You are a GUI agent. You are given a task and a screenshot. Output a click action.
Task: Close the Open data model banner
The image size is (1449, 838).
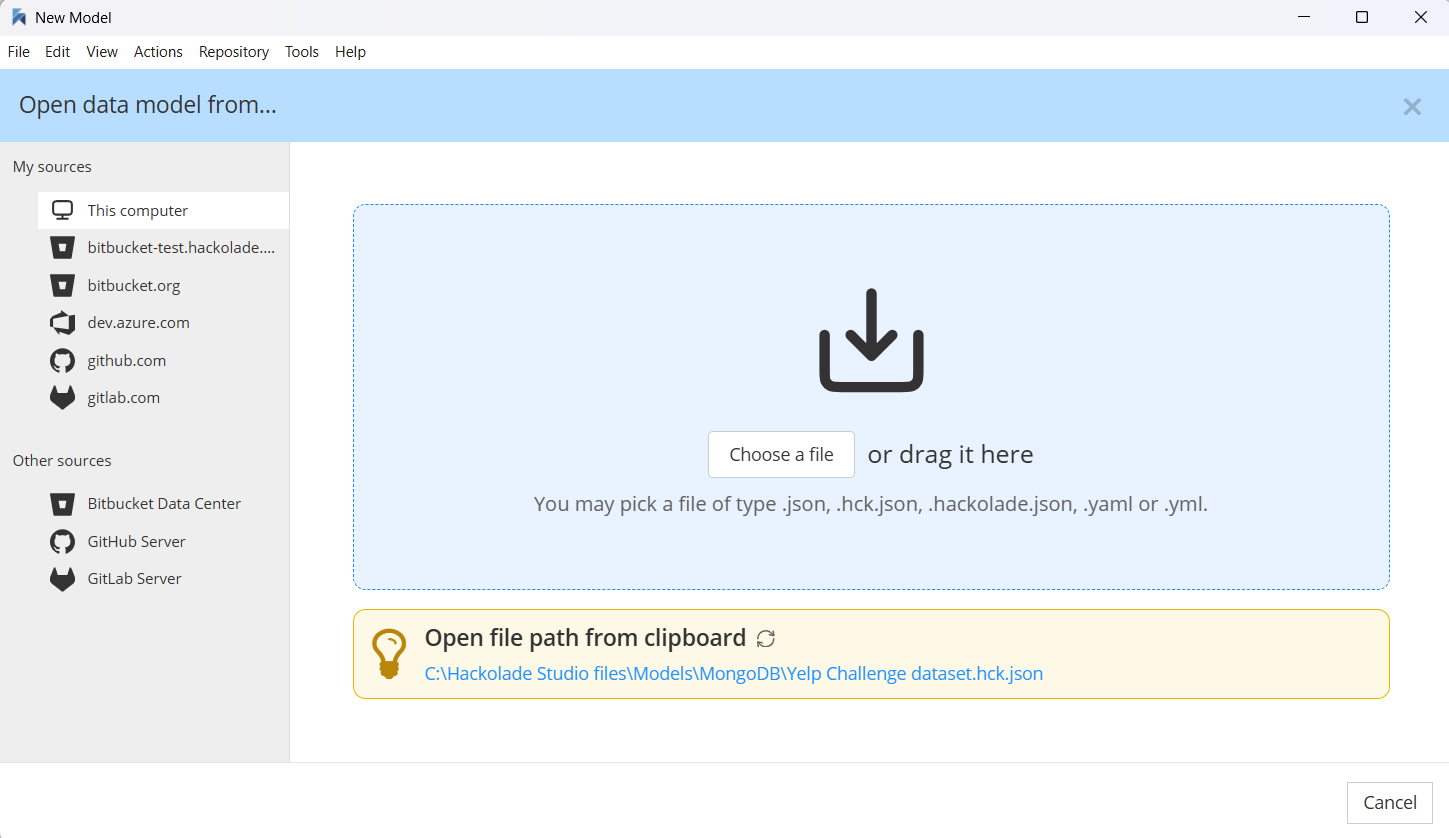pyautogui.click(x=1411, y=107)
